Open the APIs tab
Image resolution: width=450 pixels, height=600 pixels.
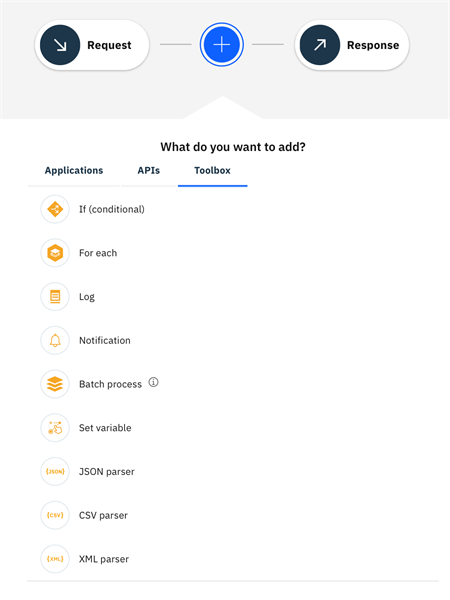[148, 171]
